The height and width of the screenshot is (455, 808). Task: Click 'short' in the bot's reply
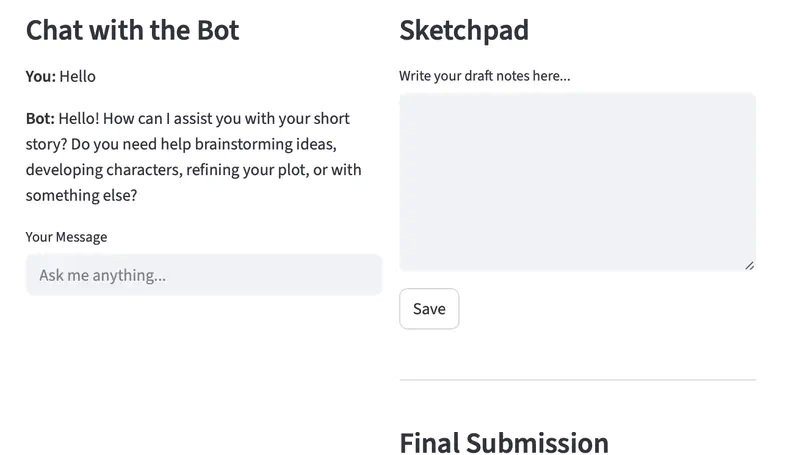pos(330,118)
